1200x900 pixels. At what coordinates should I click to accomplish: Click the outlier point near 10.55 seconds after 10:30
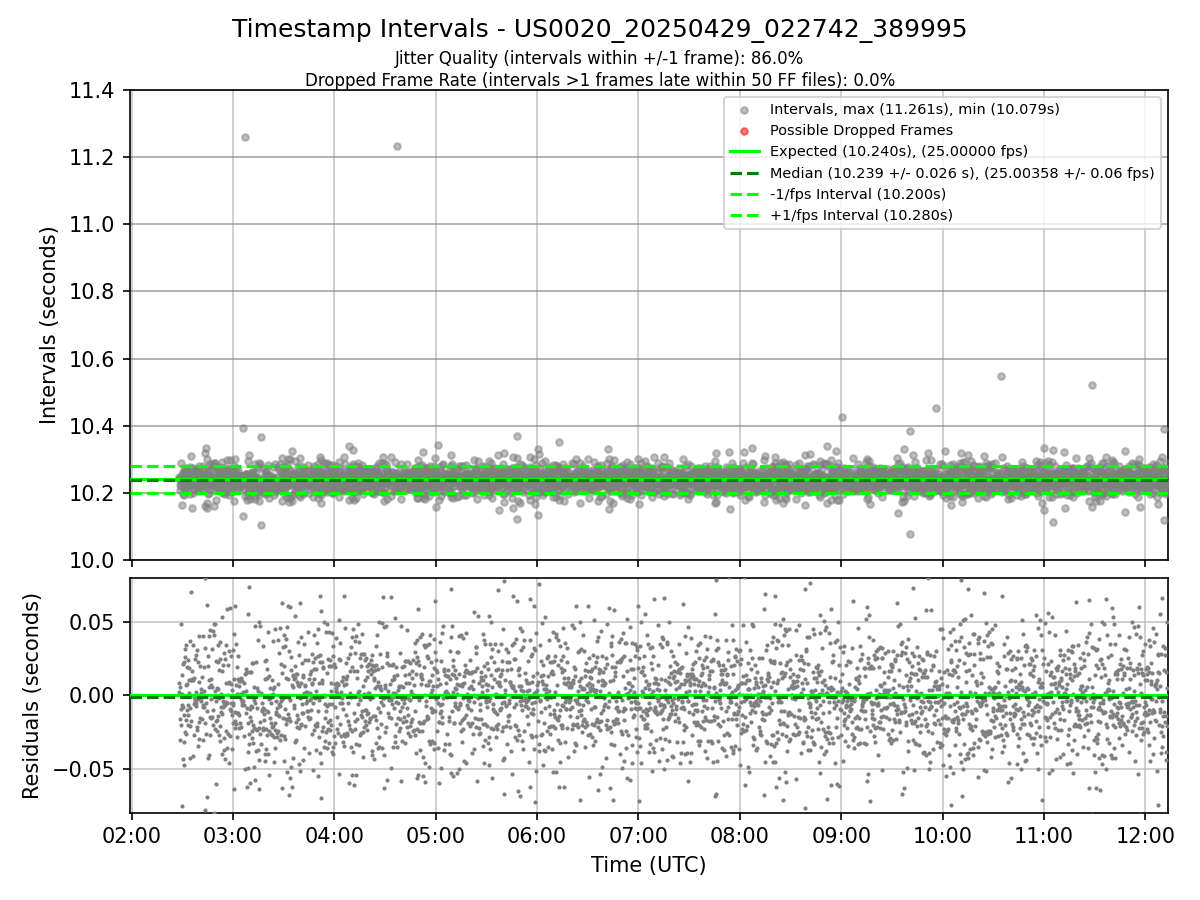tap(1001, 377)
